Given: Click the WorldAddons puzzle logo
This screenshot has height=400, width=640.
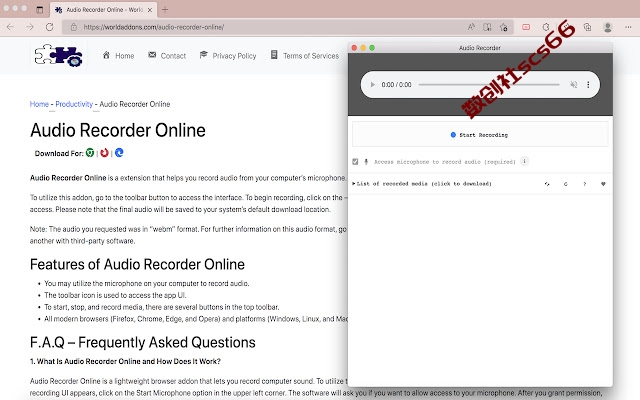Looking at the screenshot, I should click(x=58, y=56).
